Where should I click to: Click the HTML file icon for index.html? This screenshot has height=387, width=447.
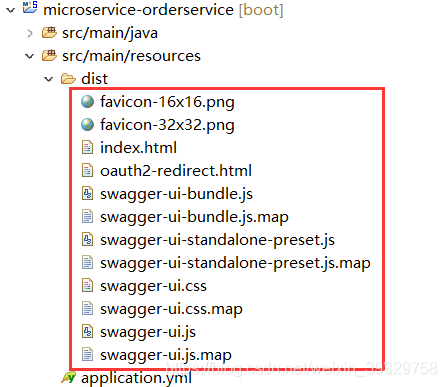point(87,148)
